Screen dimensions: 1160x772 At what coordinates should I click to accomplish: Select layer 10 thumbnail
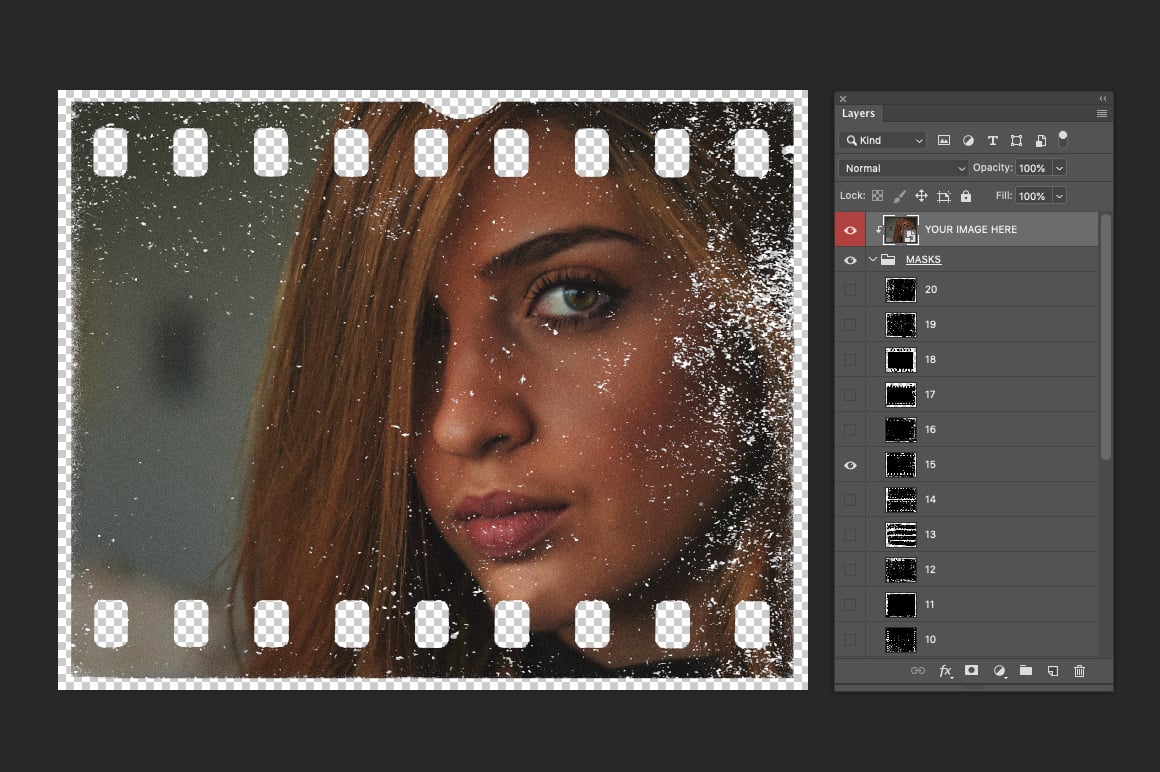(901, 640)
